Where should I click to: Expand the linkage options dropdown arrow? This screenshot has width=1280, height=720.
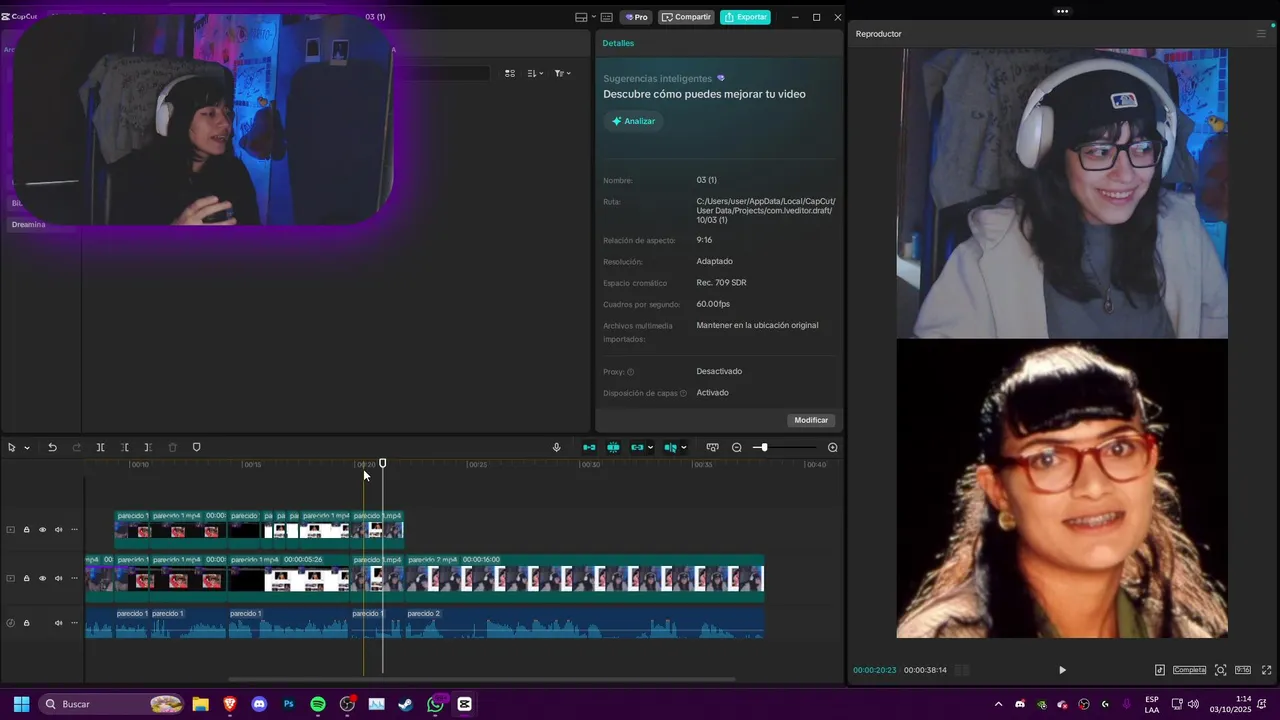(x=650, y=448)
